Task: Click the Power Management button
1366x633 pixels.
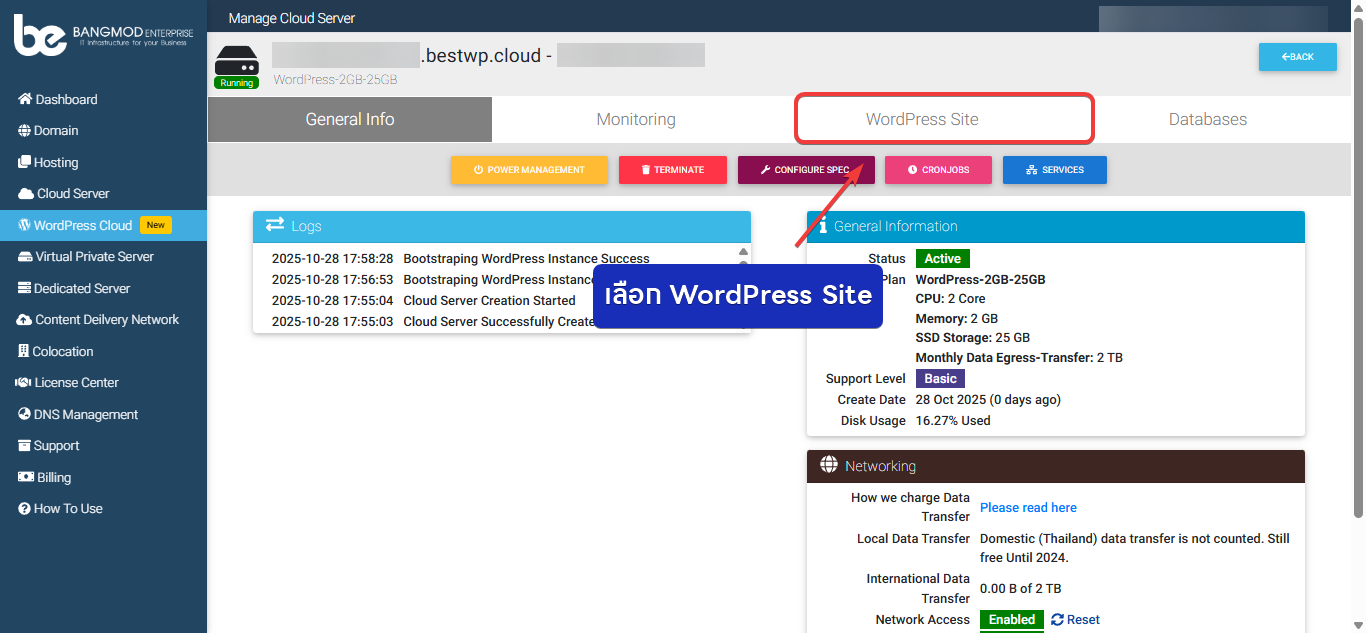Action: click(x=529, y=170)
